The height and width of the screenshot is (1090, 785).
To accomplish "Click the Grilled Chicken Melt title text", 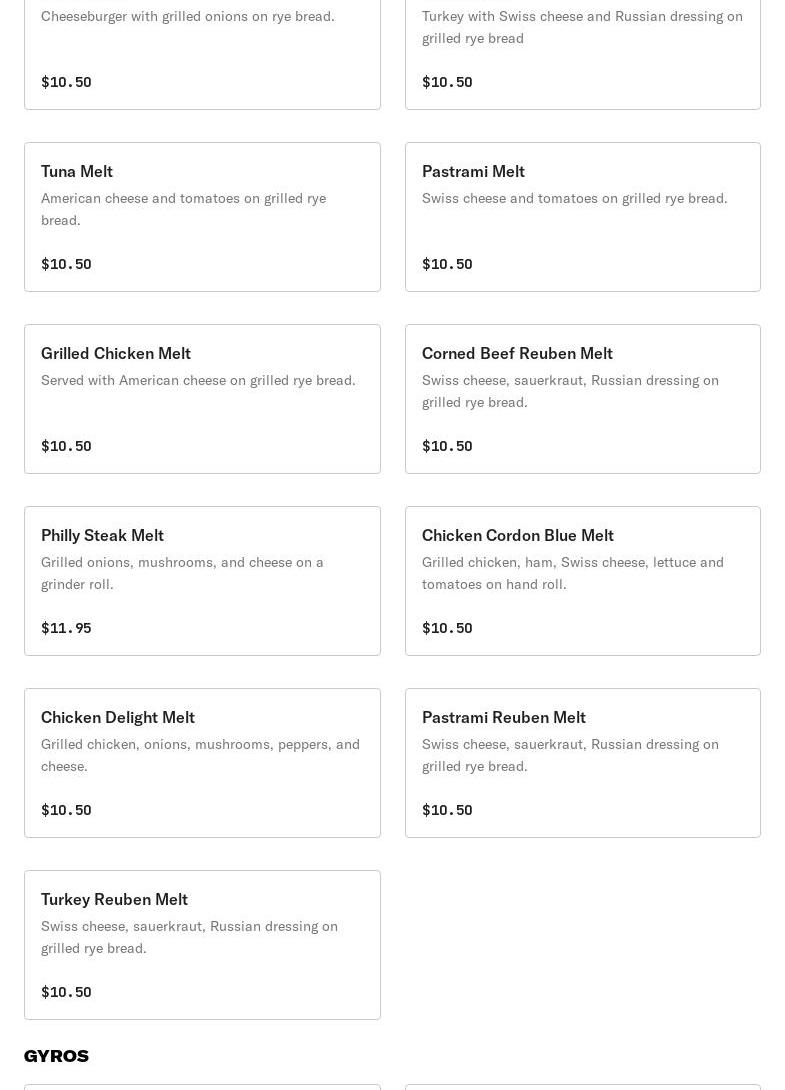I will [x=116, y=353].
